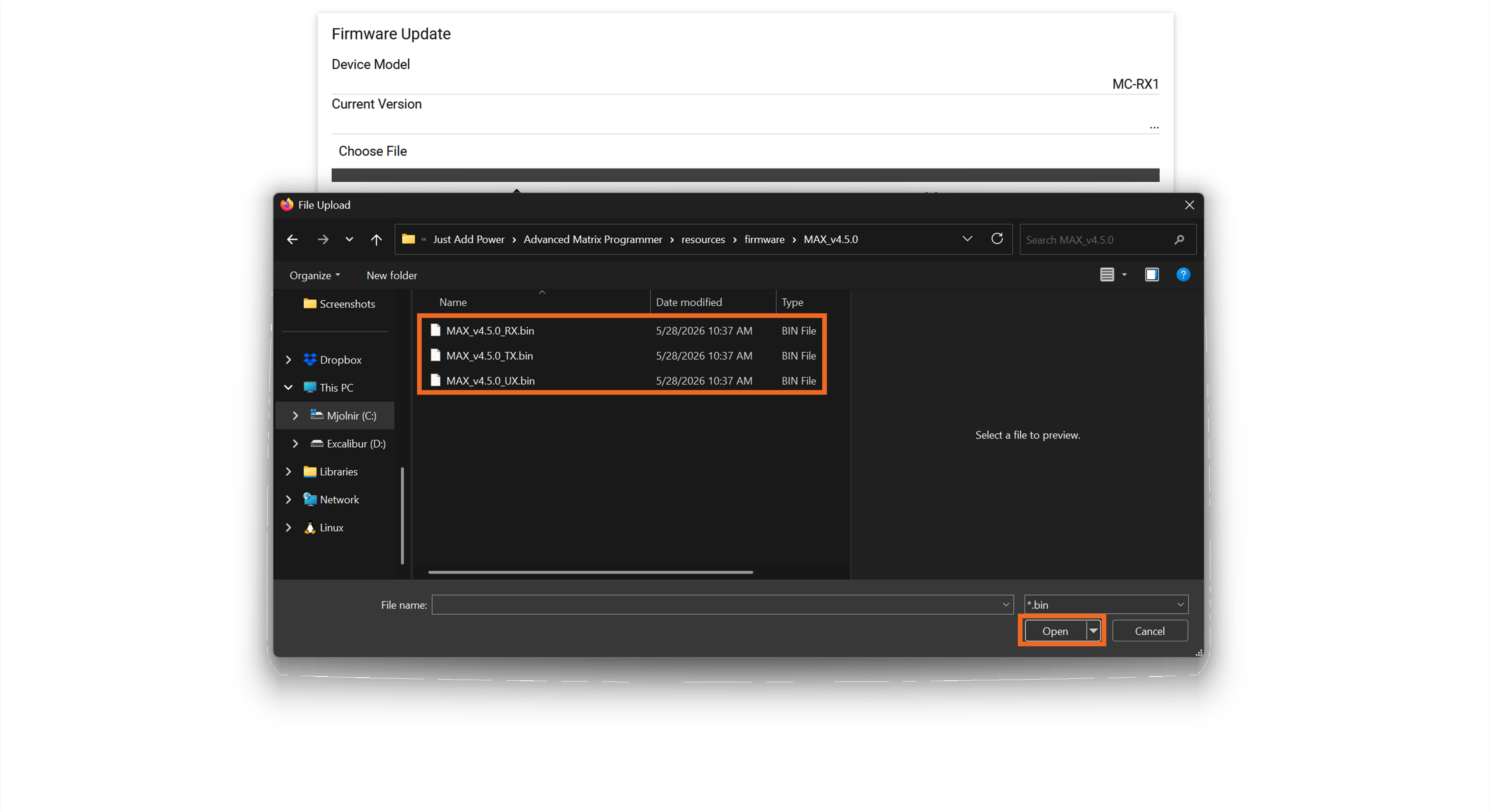Screen dimensions: 1490x812
Task: Select Dropbox in the navigation pane
Action: [332, 360]
